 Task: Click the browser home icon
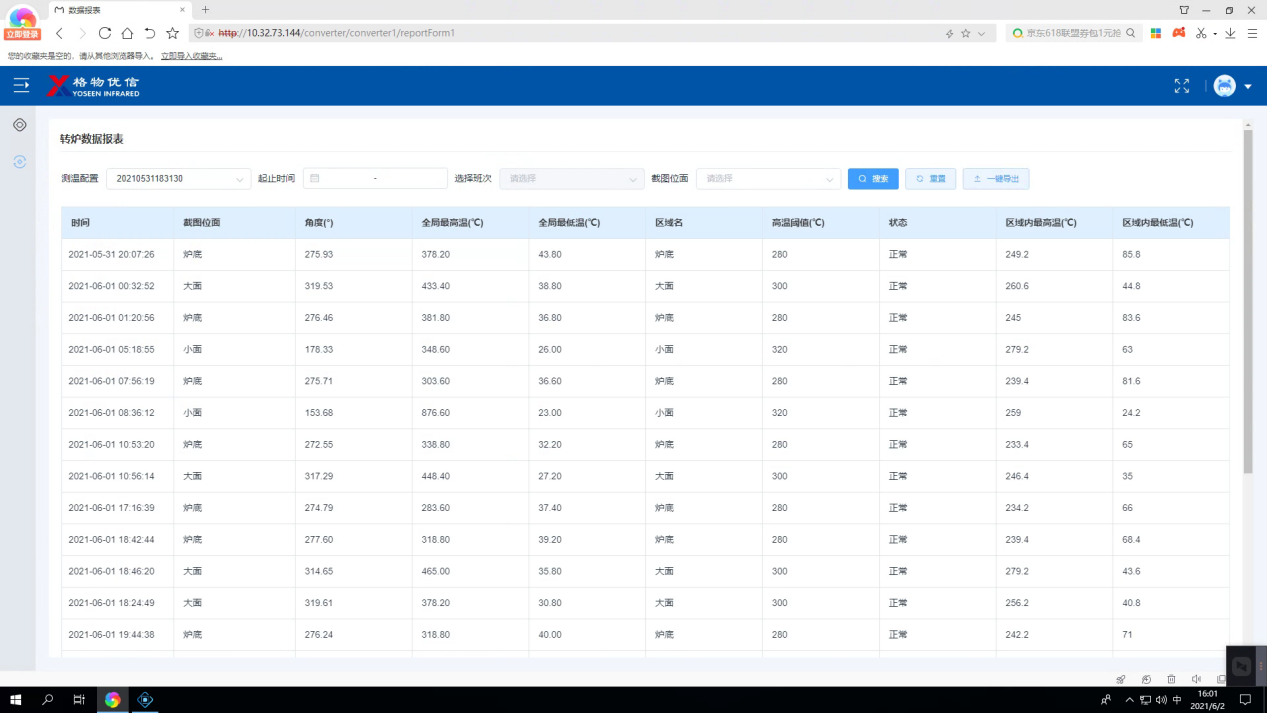point(127,33)
